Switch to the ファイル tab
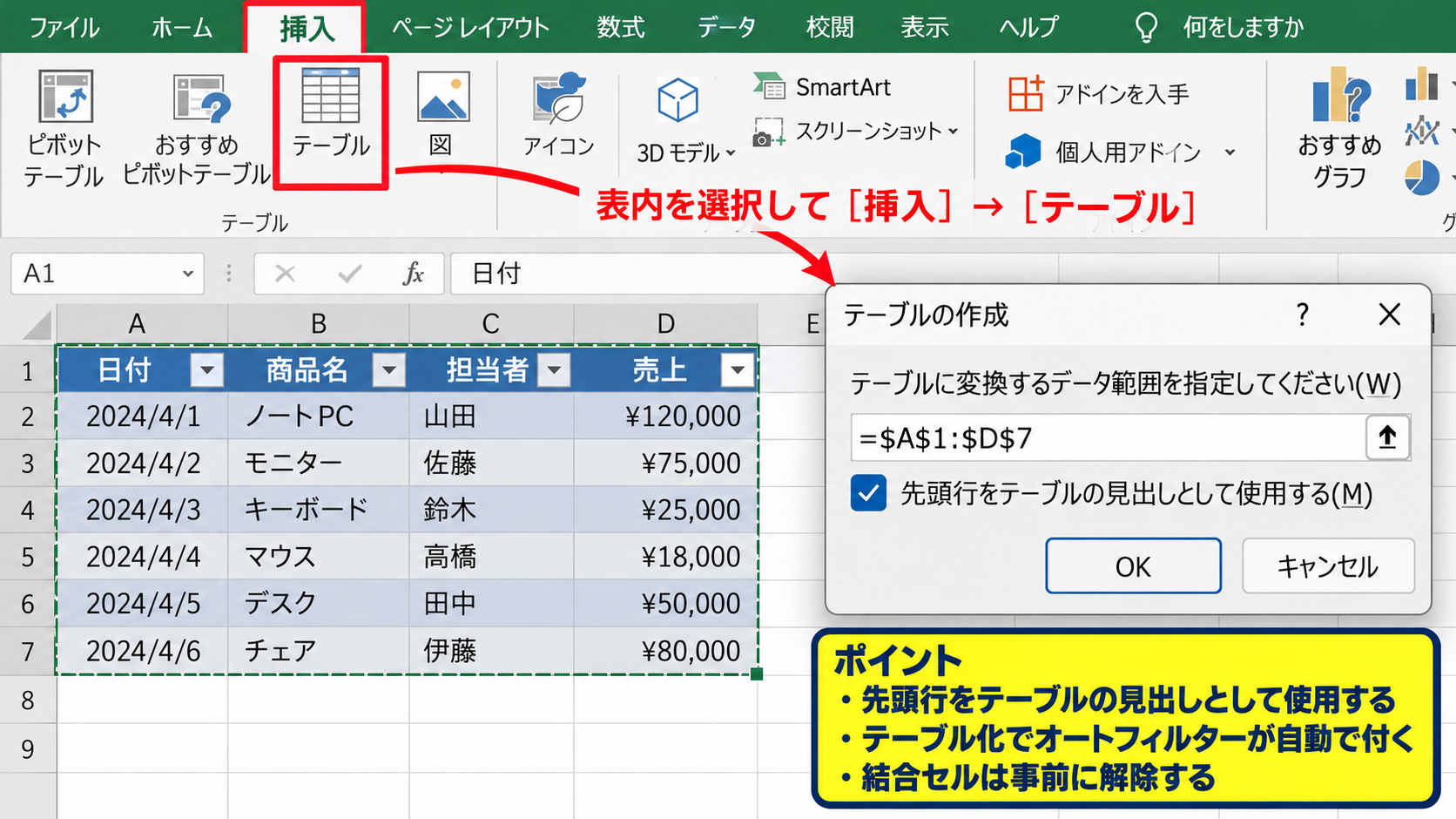This screenshot has height=819, width=1456. (x=64, y=27)
